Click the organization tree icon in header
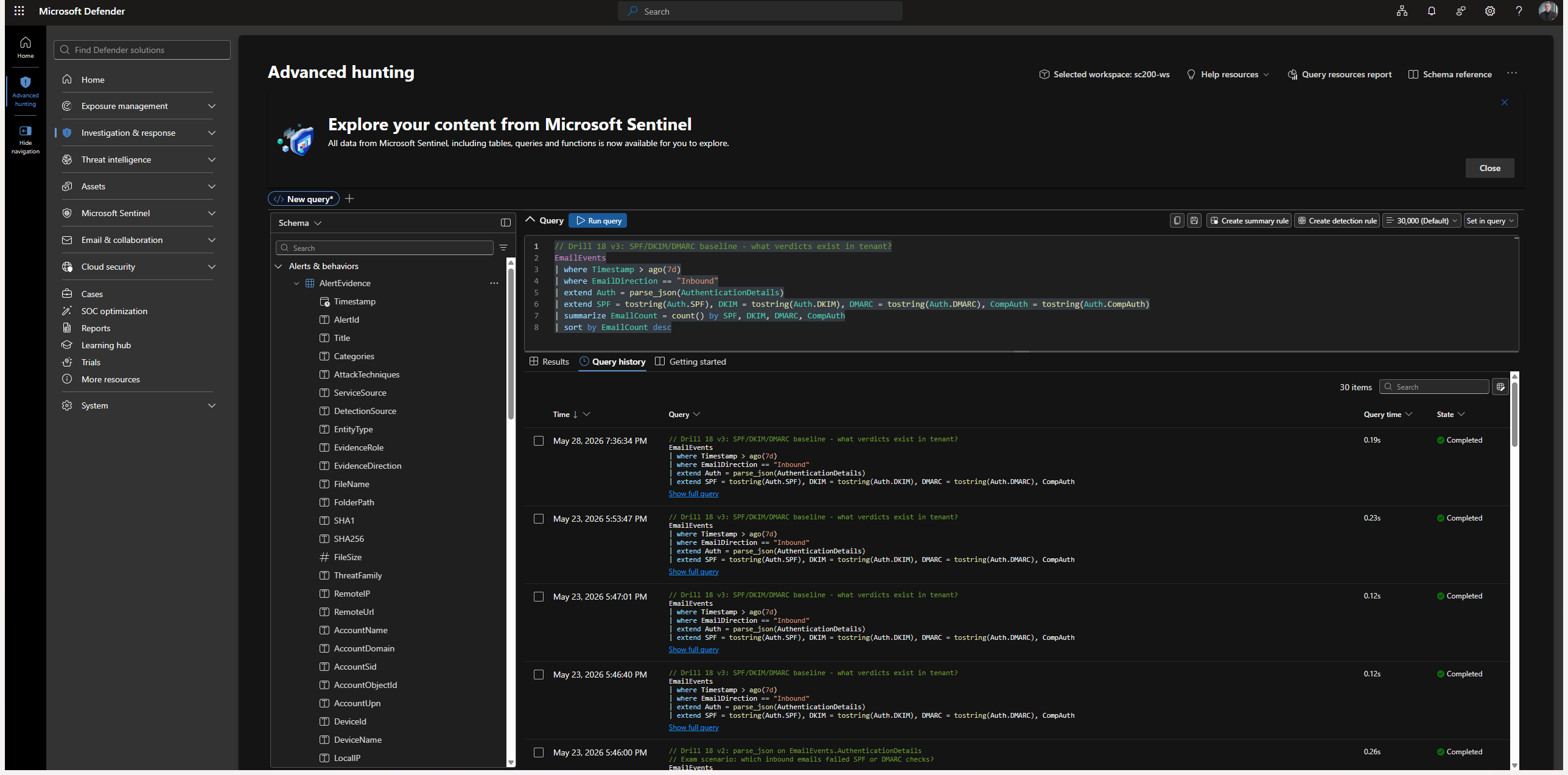The image size is (1568, 775). 1402,11
